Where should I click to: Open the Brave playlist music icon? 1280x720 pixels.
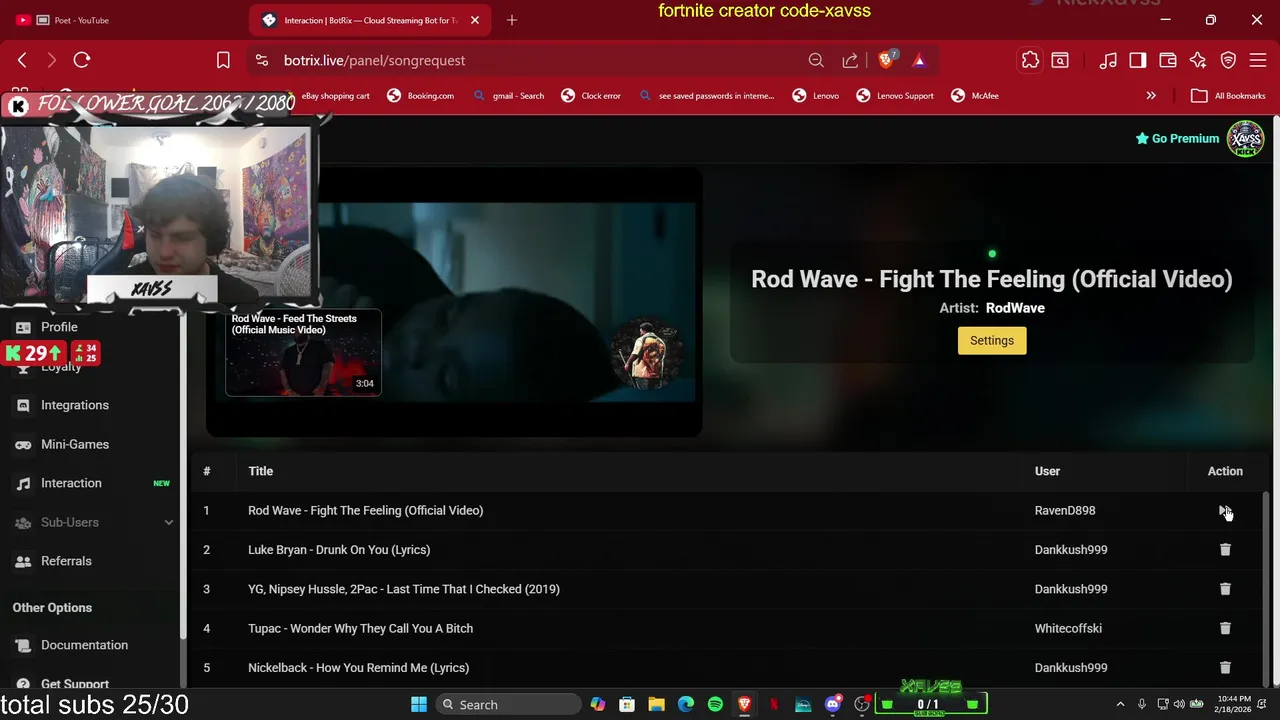(1108, 60)
